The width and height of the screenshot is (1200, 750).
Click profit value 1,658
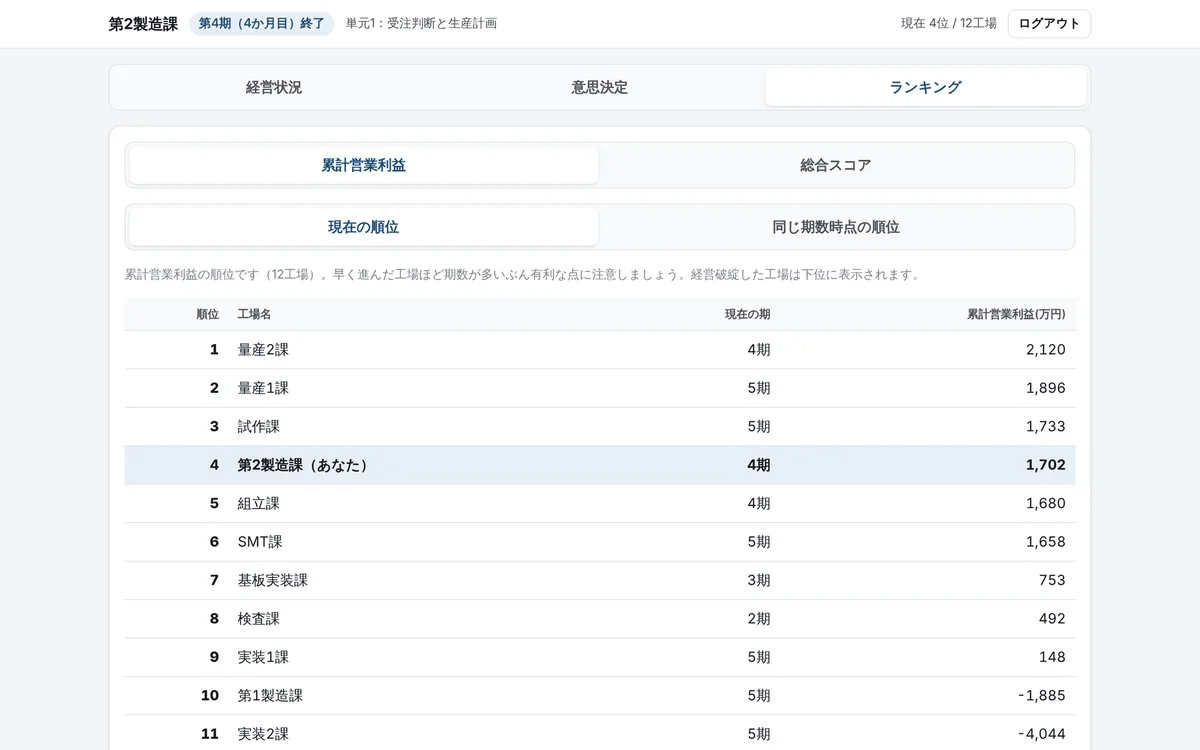click(x=1045, y=542)
